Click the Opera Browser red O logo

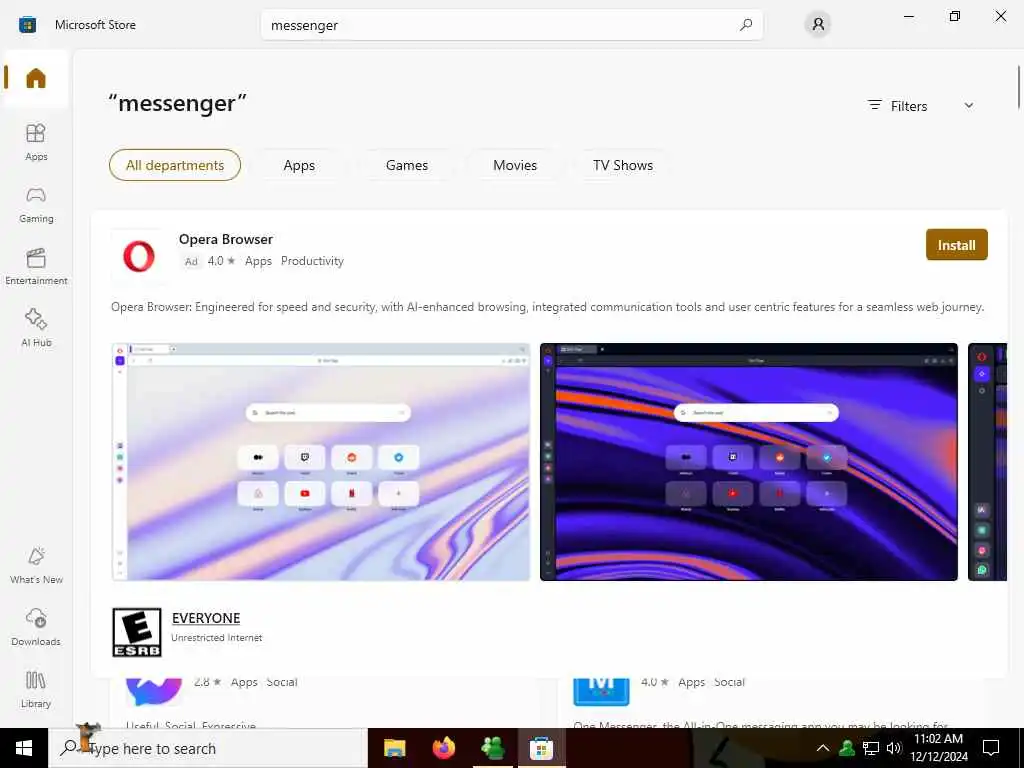click(x=139, y=255)
